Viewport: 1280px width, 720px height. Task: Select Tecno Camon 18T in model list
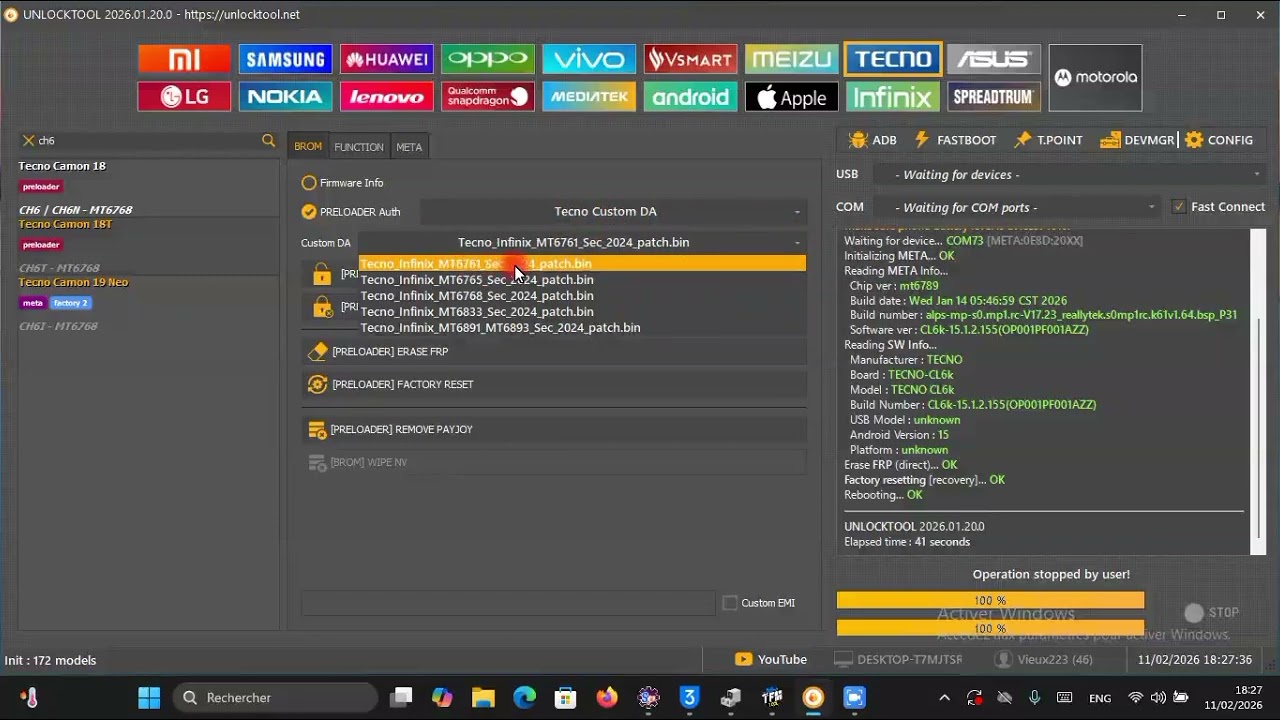(65, 224)
